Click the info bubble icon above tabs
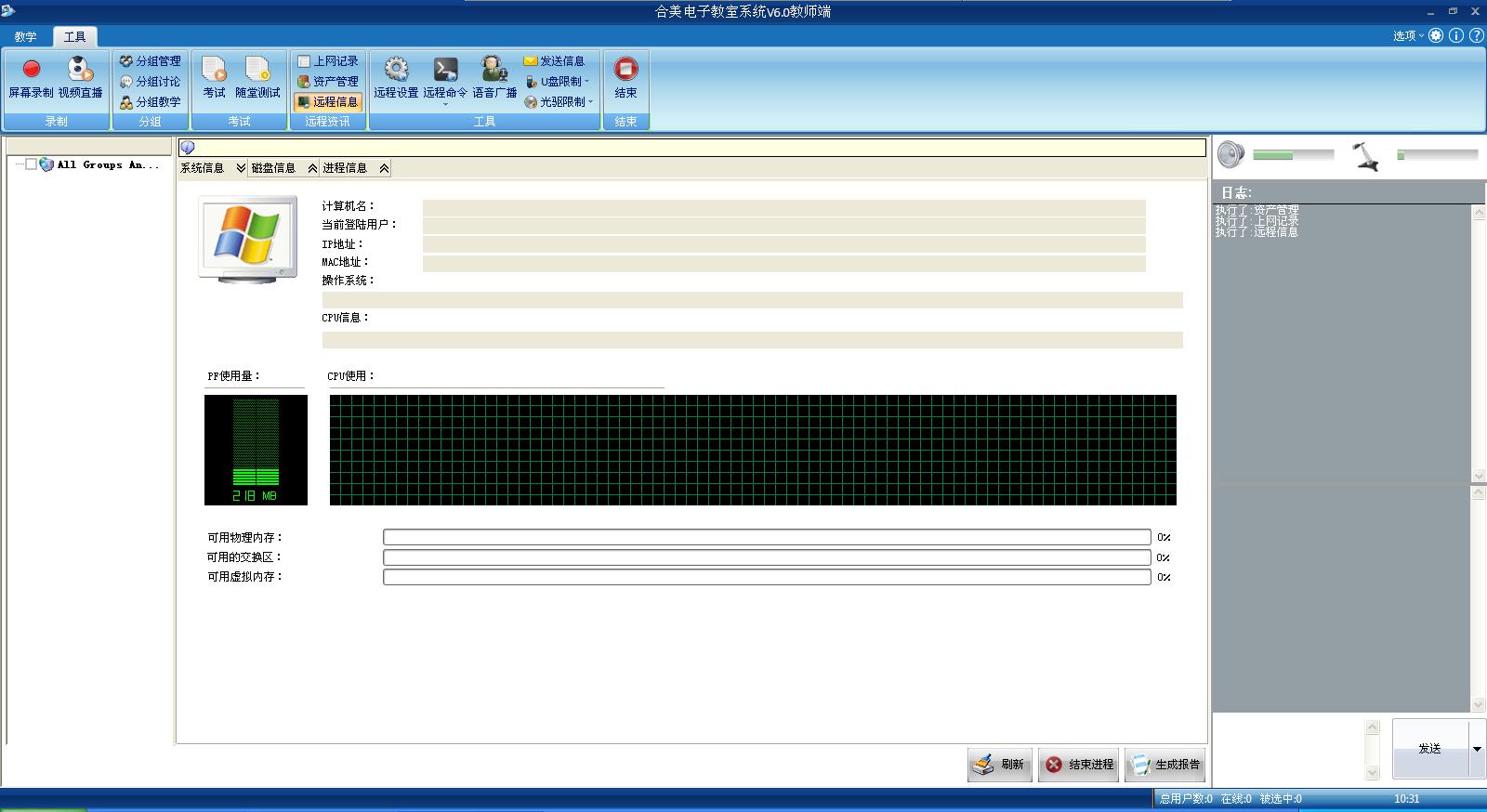1487x812 pixels. 188,147
